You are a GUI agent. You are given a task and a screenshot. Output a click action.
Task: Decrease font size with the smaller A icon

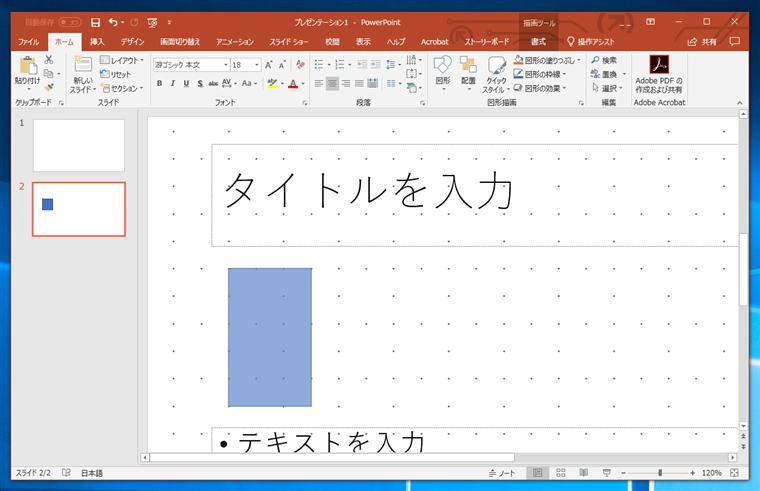(x=282, y=64)
